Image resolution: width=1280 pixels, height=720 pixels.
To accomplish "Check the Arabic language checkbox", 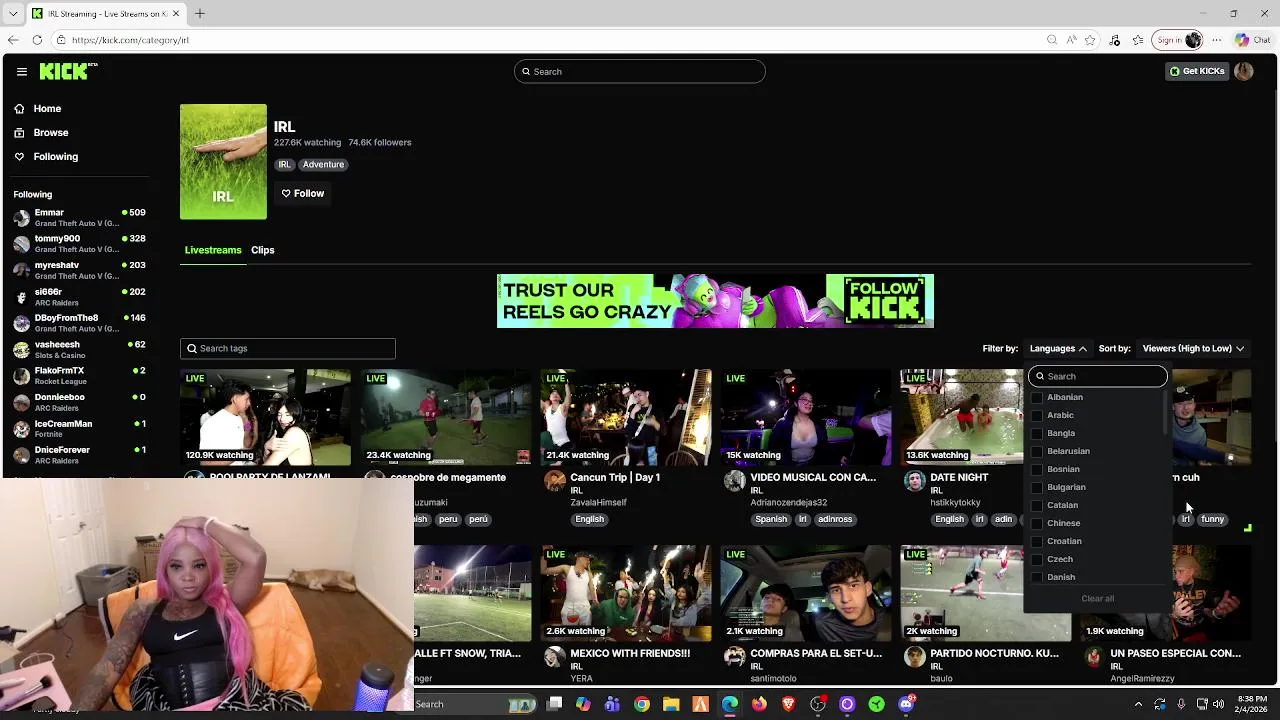I will [x=1037, y=416].
